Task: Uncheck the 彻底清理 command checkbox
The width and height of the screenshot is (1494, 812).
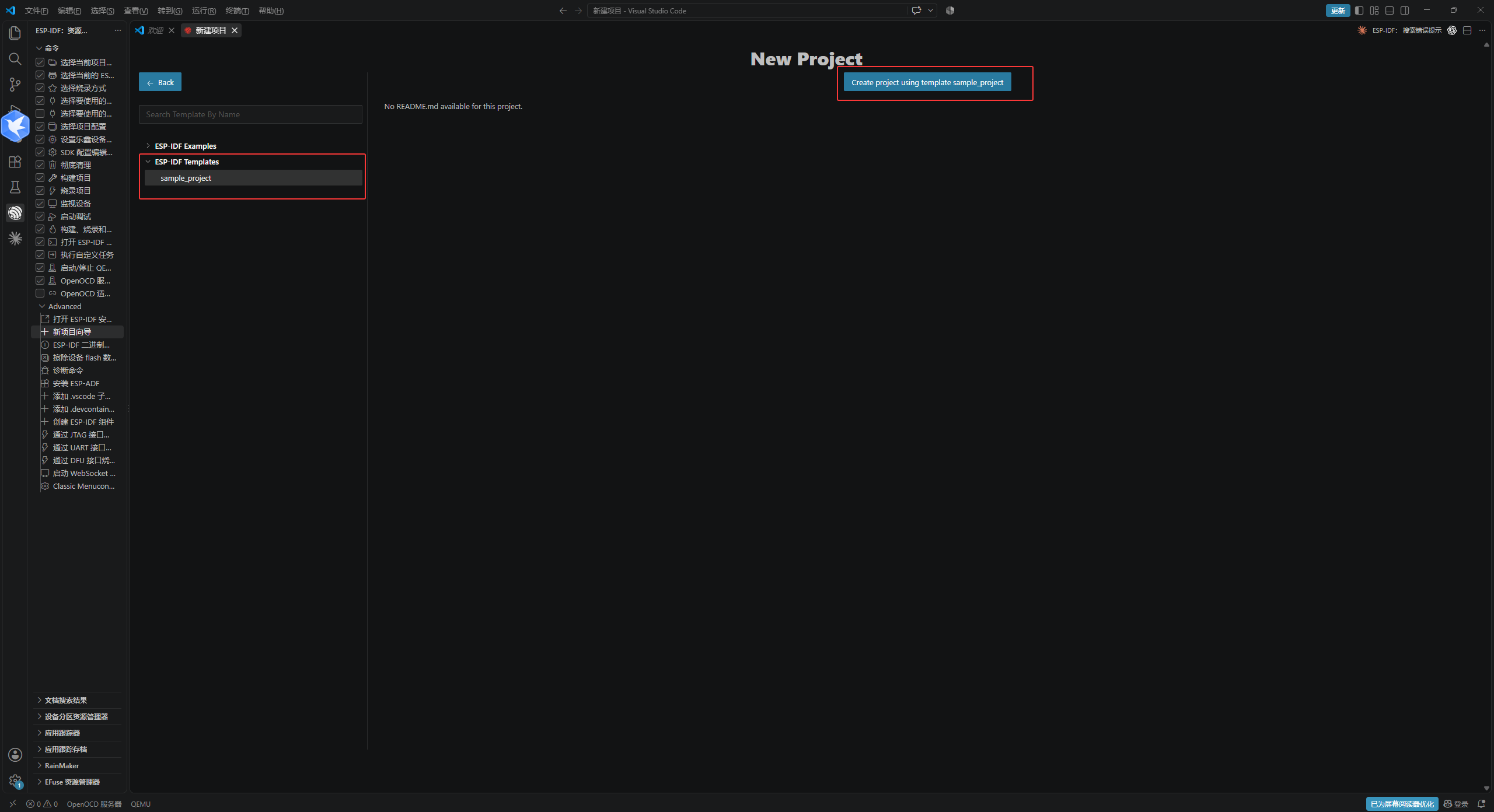Action: click(x=40, y=165)
